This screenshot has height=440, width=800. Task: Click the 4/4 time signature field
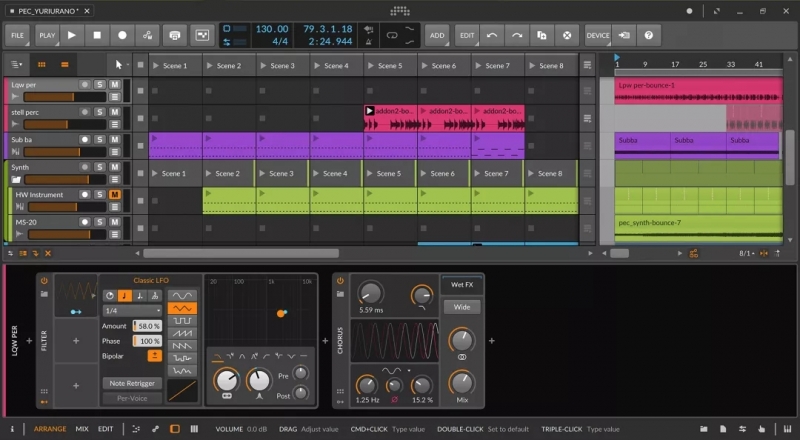point(280,41)
